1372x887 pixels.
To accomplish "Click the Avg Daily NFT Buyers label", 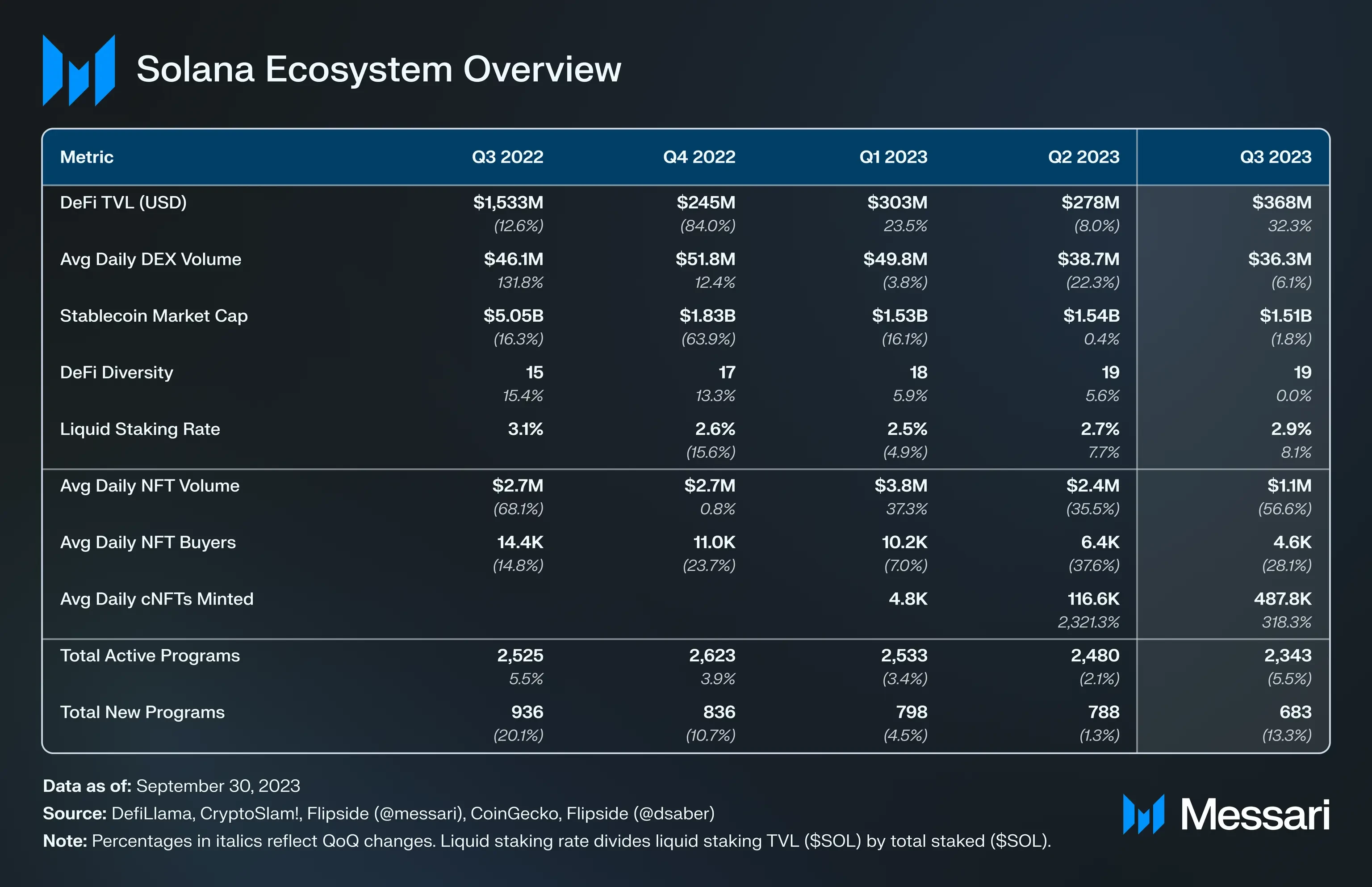I will (x=148, y=542).
